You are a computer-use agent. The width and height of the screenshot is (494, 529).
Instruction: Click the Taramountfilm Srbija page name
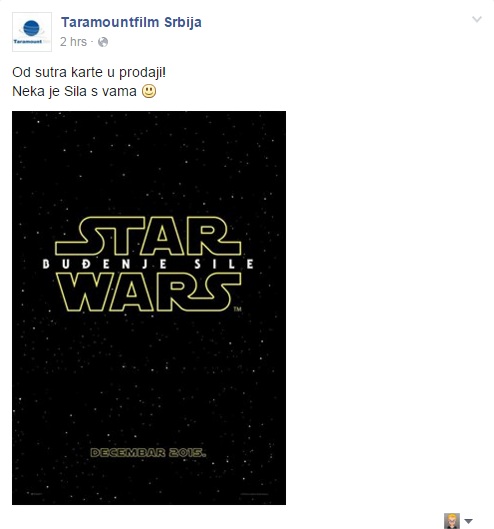pyautogui.click(x=131, y=22)
